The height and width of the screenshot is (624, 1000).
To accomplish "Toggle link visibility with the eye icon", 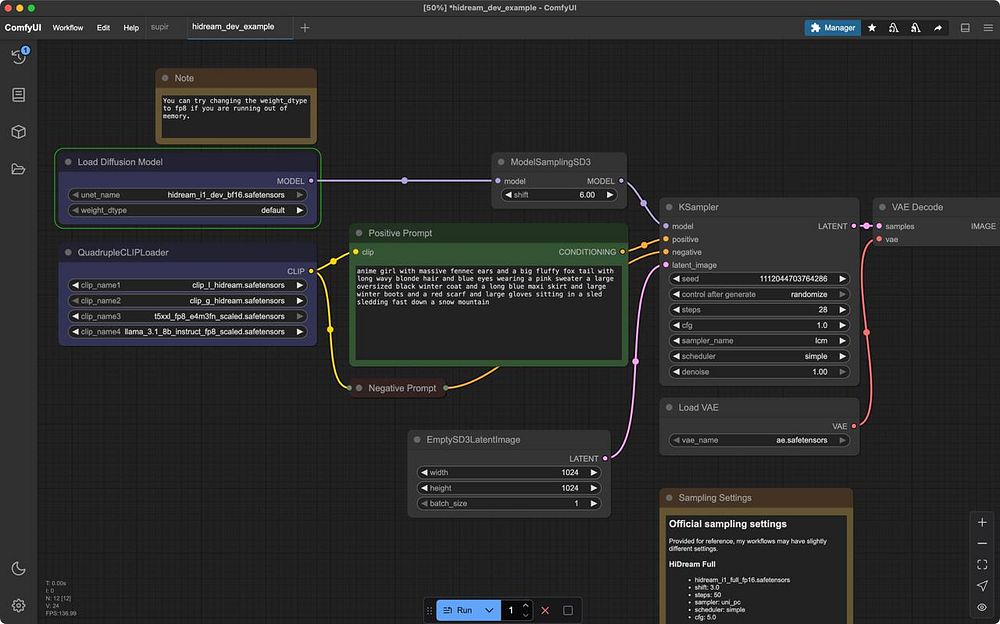I will [982, 606].
